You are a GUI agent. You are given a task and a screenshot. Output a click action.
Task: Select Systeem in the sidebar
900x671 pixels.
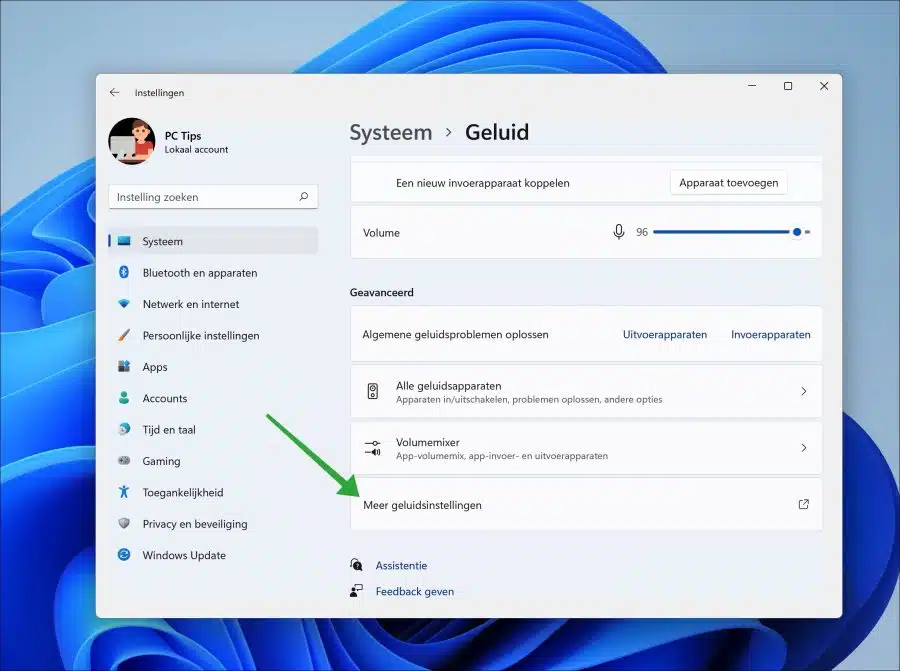pos(213,241)
